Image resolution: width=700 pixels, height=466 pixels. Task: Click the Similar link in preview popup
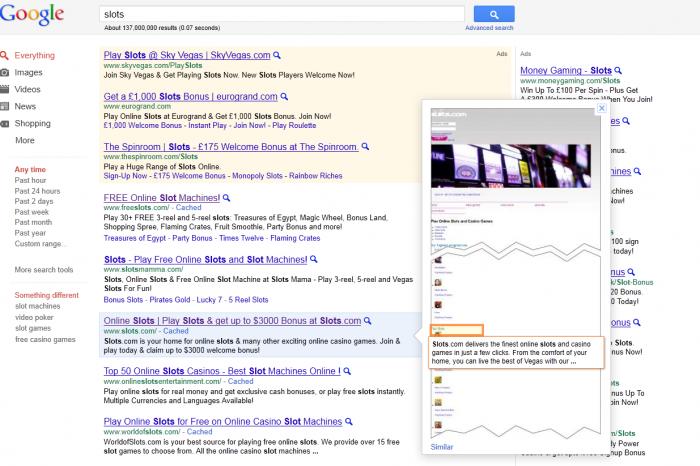point(442,447)
